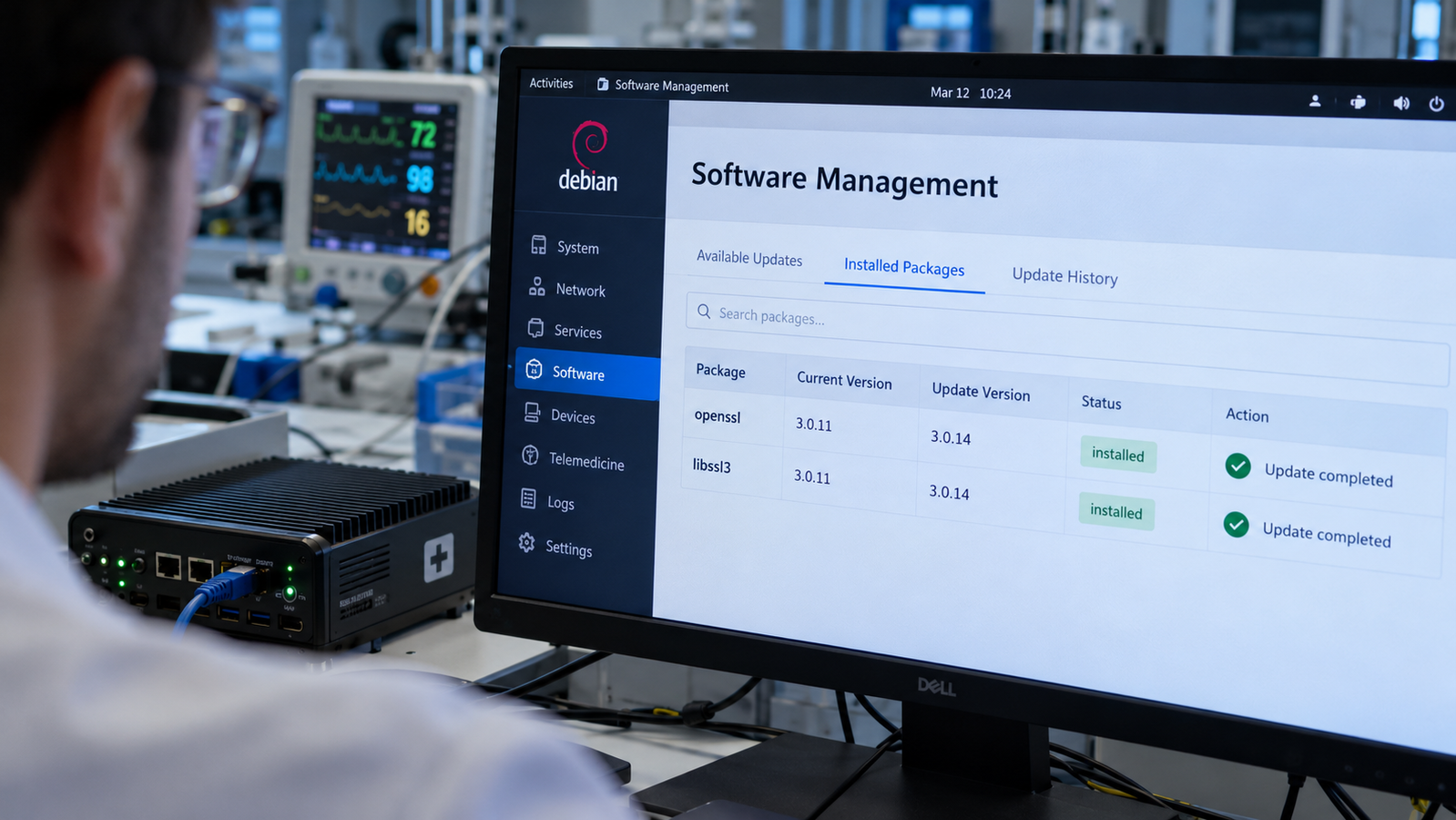Viewport: 1456px width, 820px height.
Task: Switch to the Available Updates tab
Action: [749, 258]
